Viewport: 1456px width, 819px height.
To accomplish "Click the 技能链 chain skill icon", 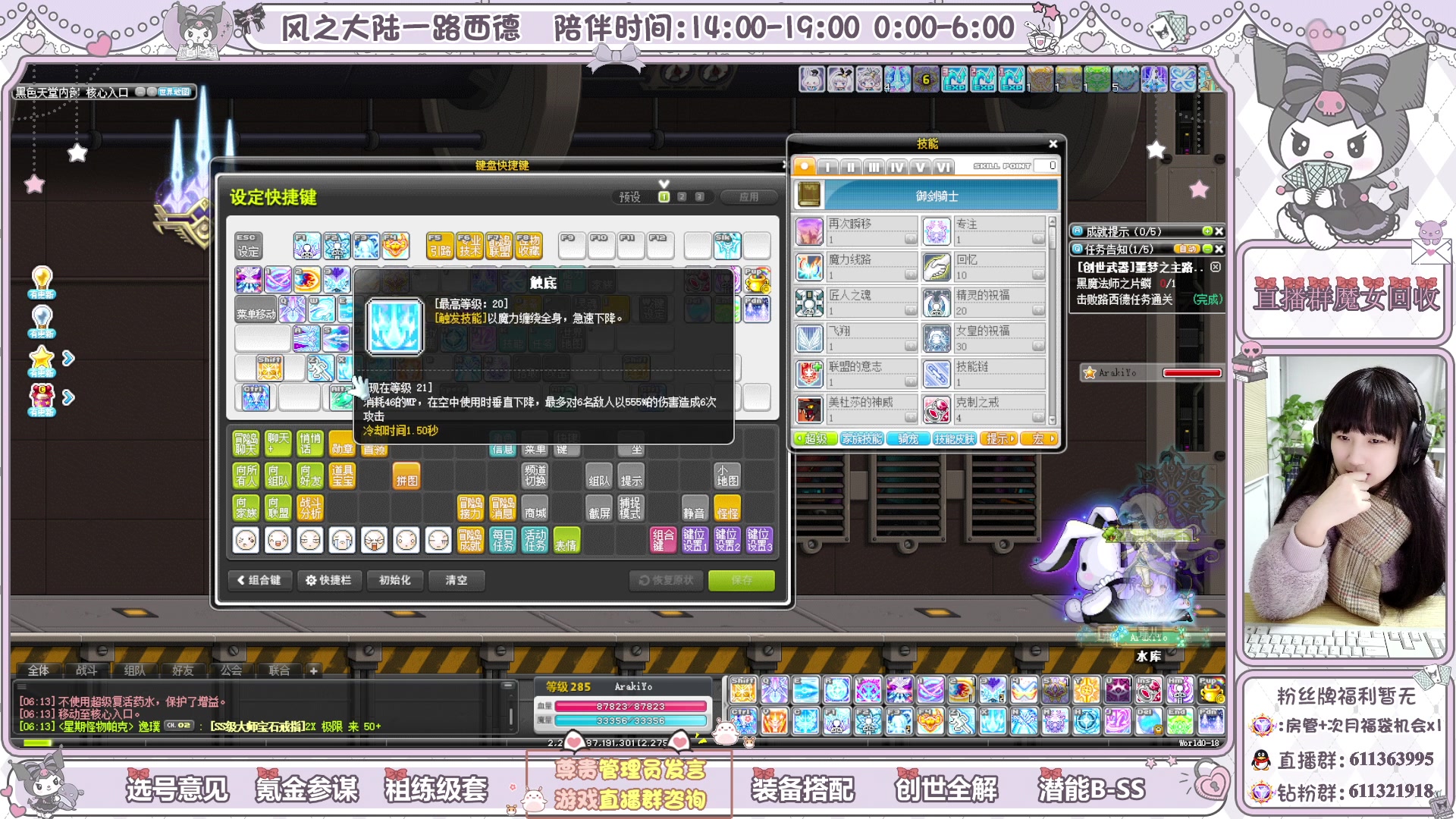I will (937, 374).
